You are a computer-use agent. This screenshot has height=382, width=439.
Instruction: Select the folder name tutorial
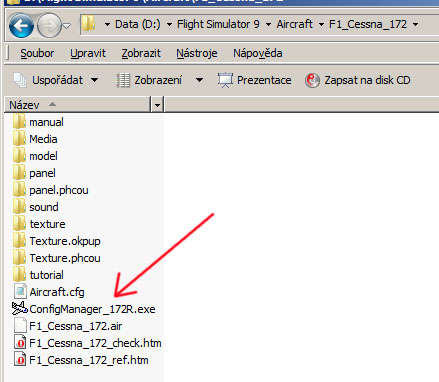(47, 275)
